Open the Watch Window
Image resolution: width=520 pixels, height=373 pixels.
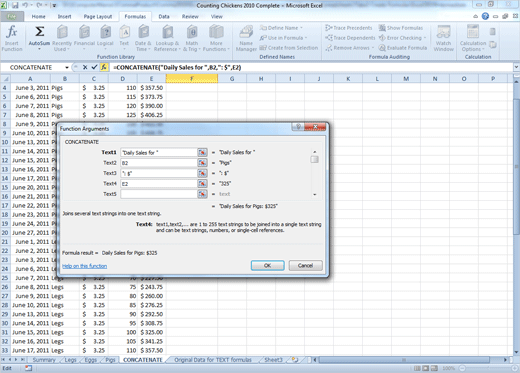tap(443, 38)
